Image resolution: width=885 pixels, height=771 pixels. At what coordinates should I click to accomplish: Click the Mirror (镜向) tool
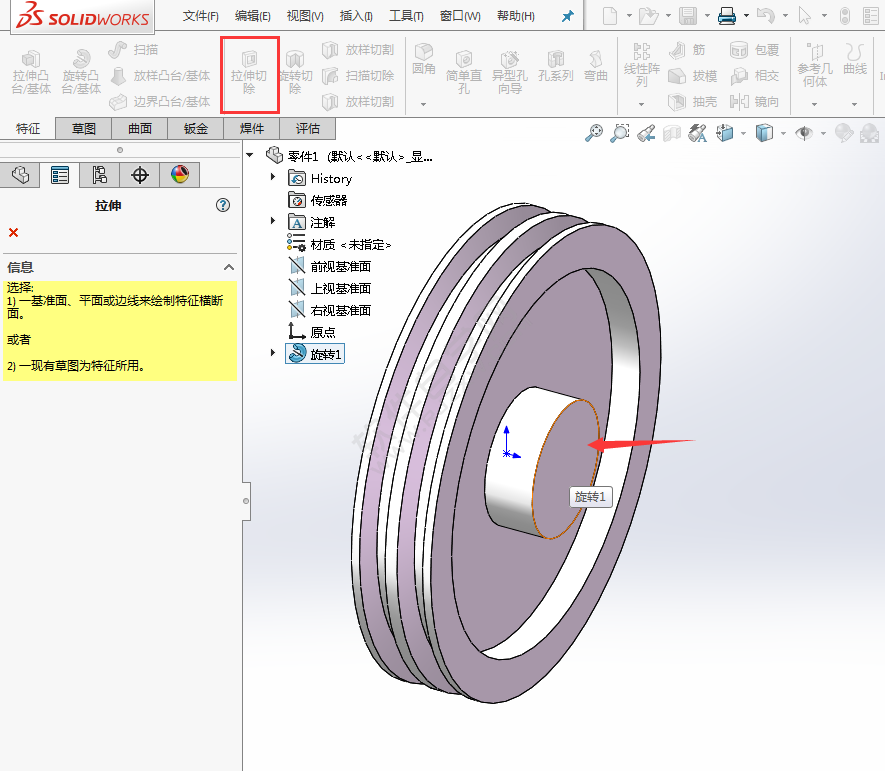pos(754,102)
